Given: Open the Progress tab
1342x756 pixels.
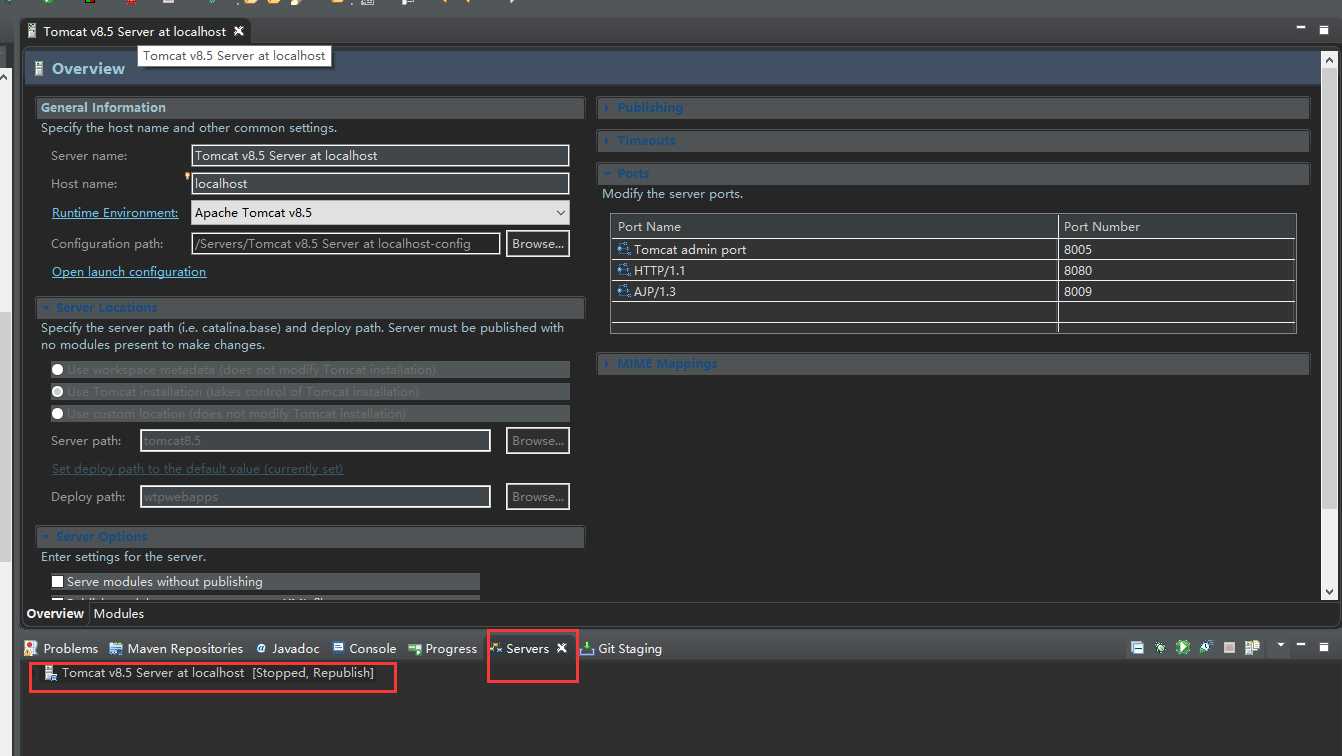Looking at the screenshot, I should click(x=442, y=648).
